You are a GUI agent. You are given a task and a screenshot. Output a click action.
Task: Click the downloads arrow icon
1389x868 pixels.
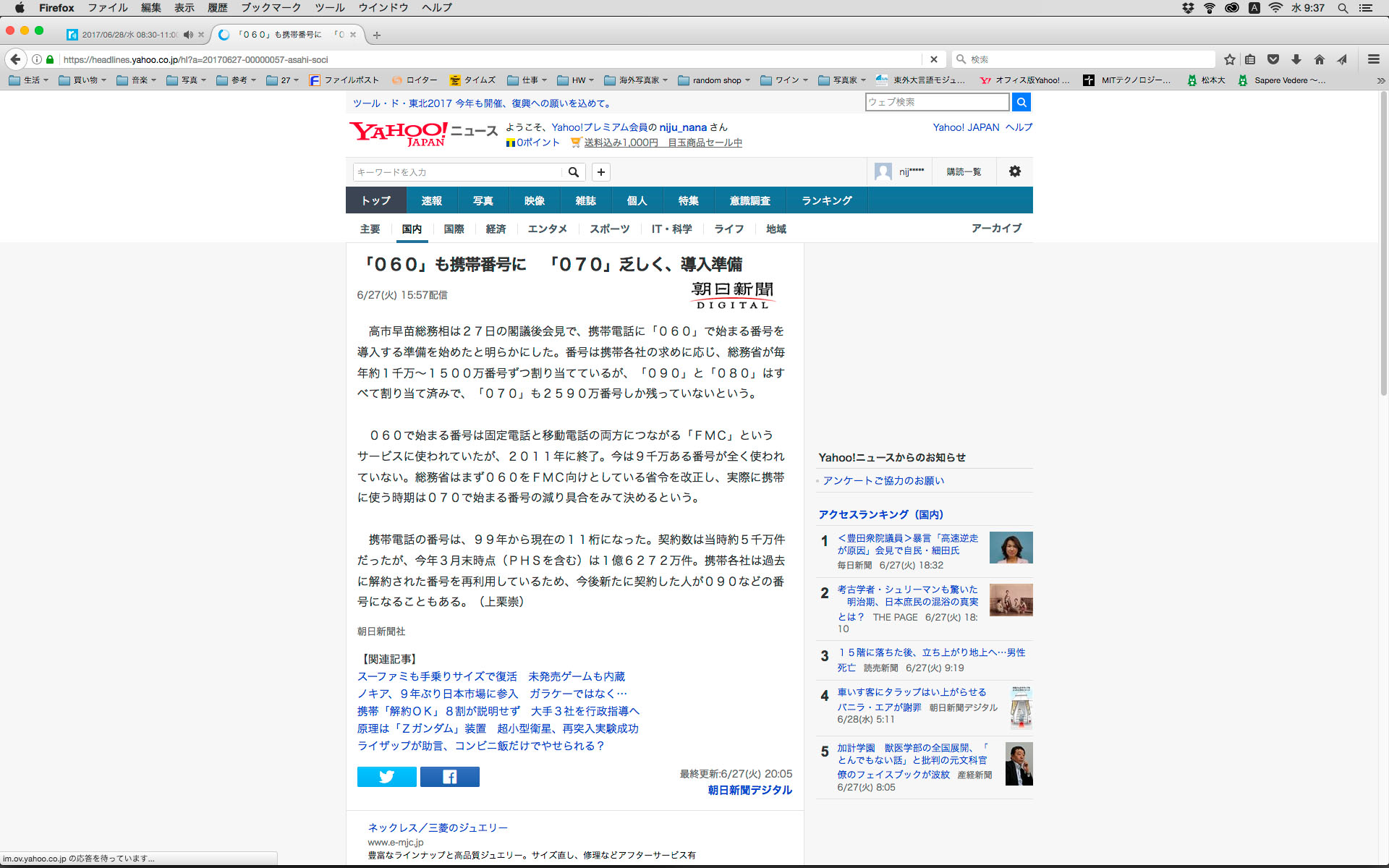(1296, 59)
